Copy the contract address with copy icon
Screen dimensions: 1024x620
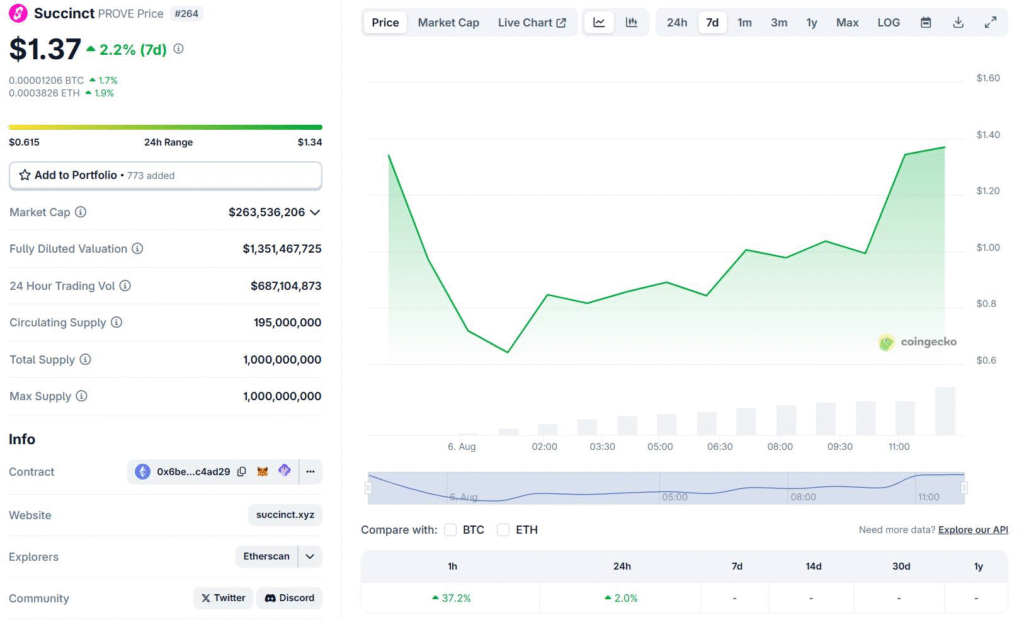pyautogui.click(x=242, y=472)
